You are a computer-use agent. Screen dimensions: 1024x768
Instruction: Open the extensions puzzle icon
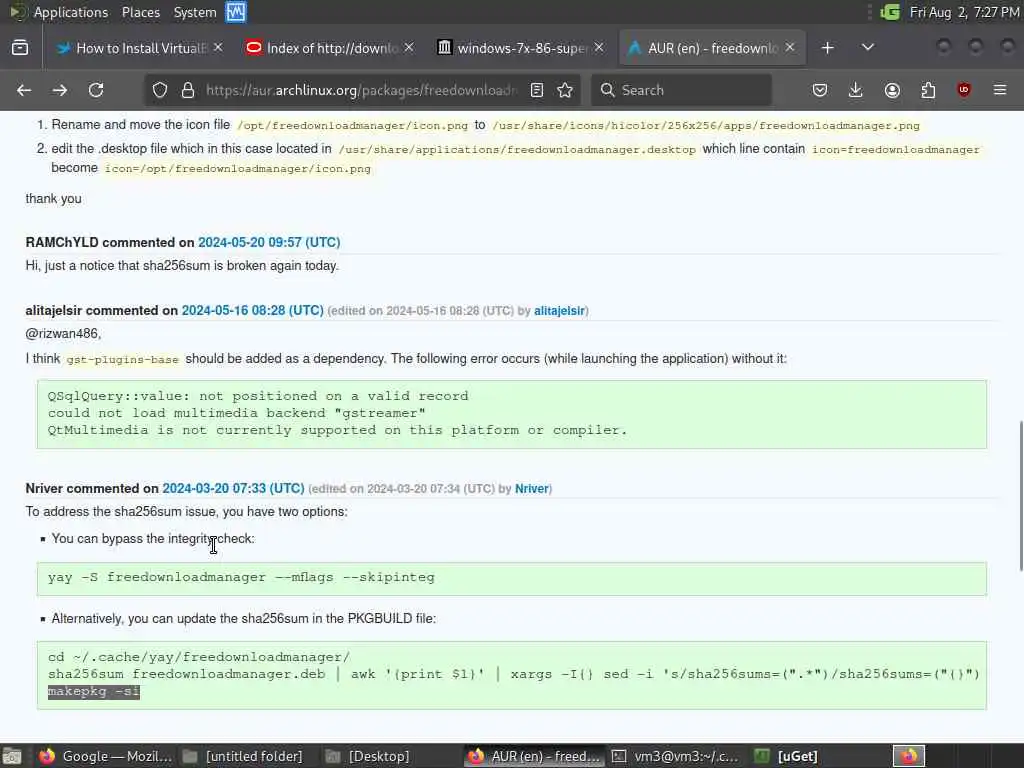click(928, 90)
